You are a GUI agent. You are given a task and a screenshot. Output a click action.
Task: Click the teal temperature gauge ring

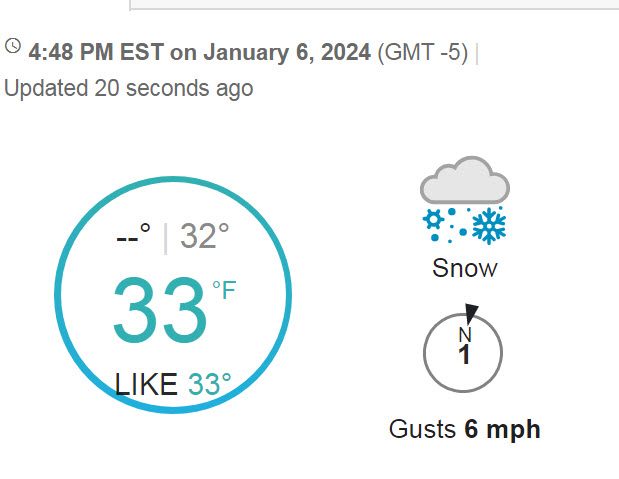pos(173,295)
